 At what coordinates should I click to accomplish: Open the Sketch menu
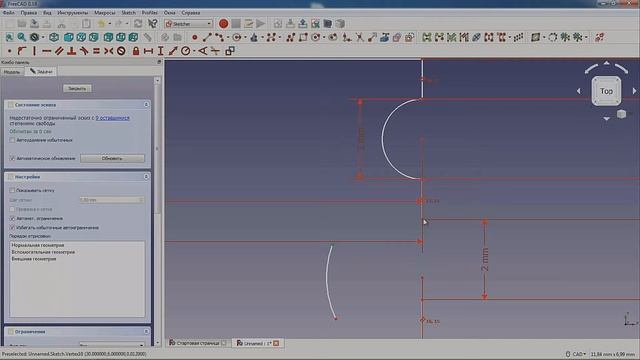coord(129,13)
